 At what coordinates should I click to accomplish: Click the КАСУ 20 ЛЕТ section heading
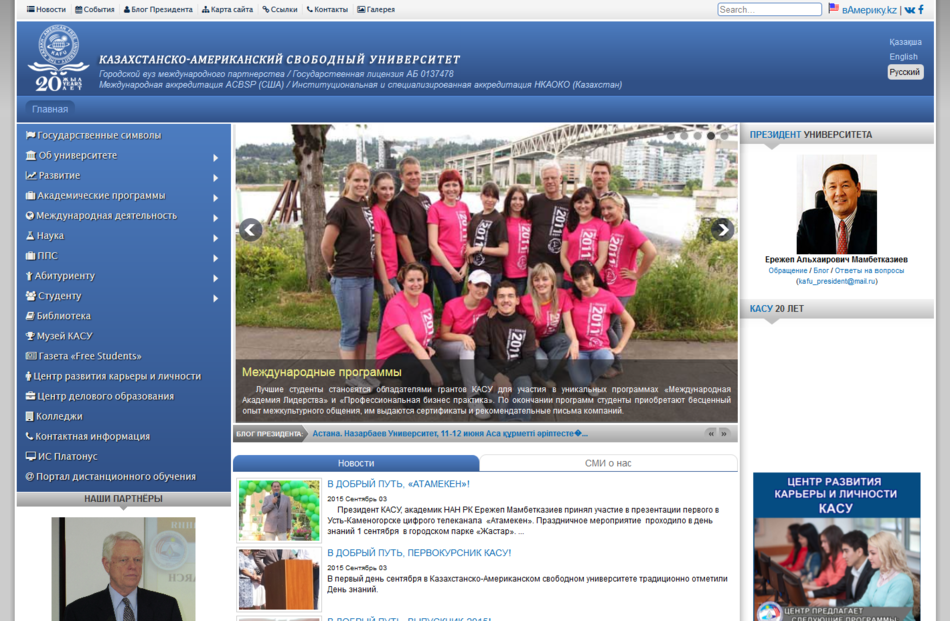coord(777,308)
